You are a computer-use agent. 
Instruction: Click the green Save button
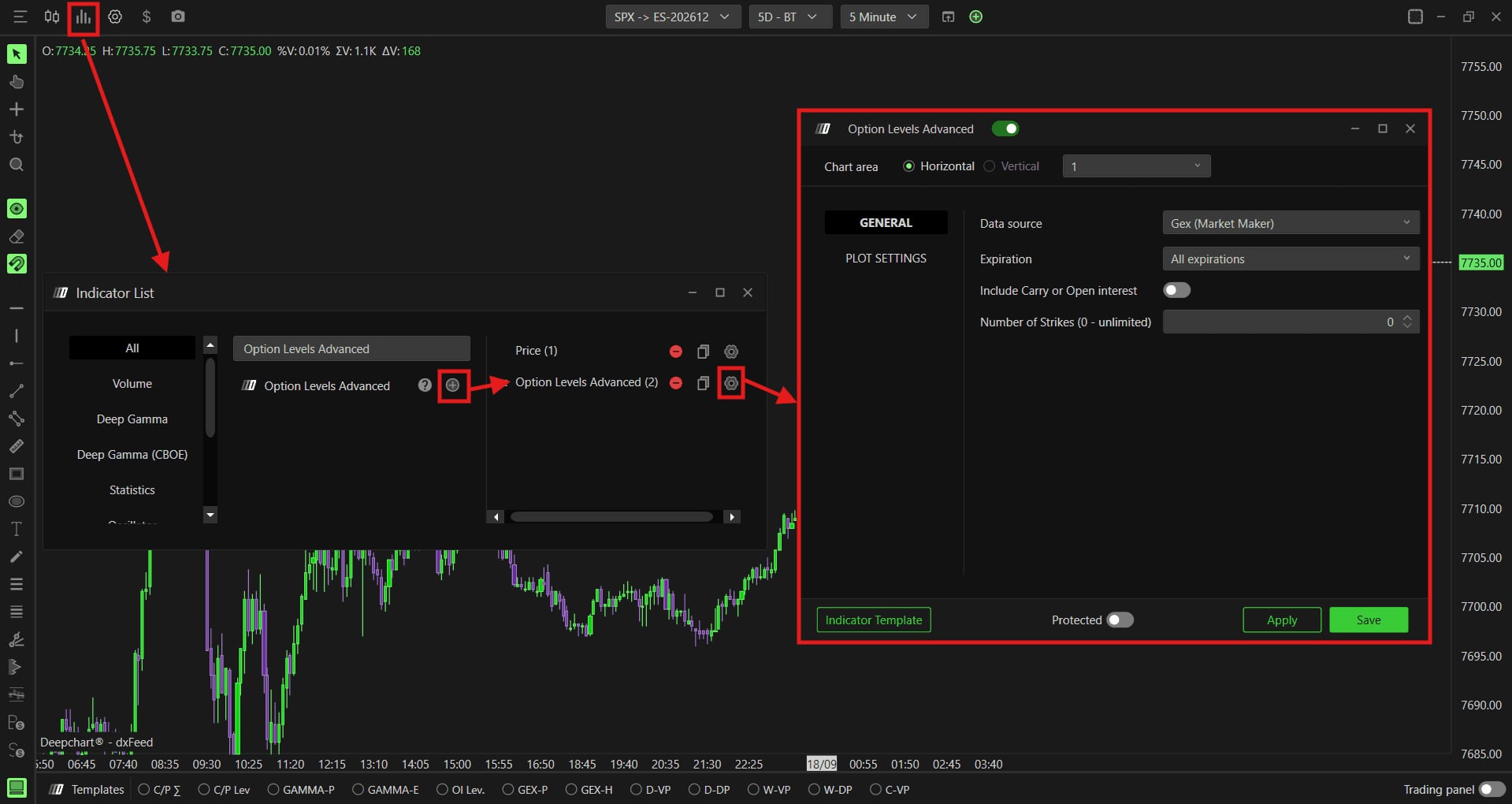click(x=1369, y=620)
